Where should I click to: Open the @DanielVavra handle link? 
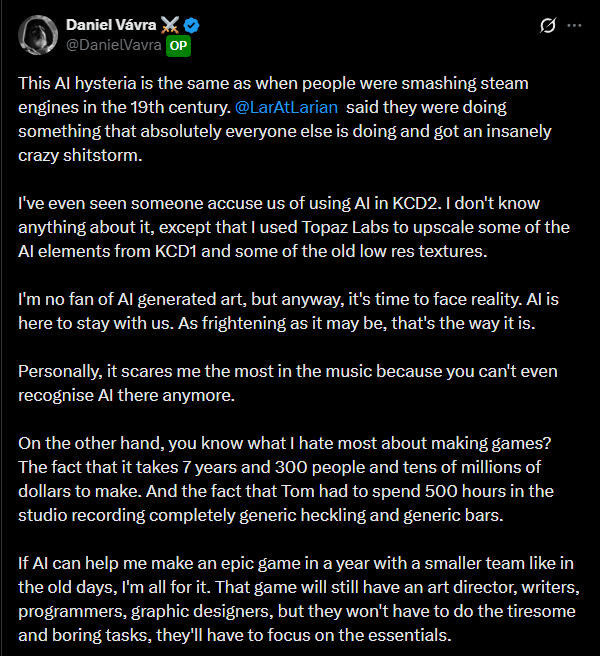pyautogui.click(x=113, y=45)
